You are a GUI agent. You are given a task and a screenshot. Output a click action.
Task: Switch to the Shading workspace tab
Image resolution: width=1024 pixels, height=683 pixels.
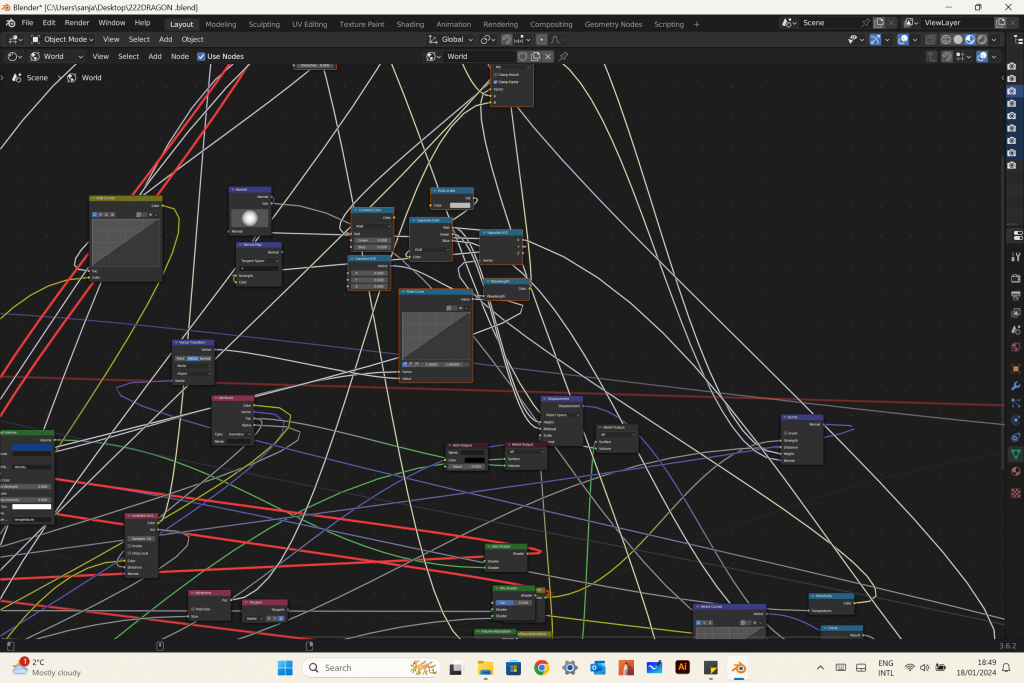[410, 24]
